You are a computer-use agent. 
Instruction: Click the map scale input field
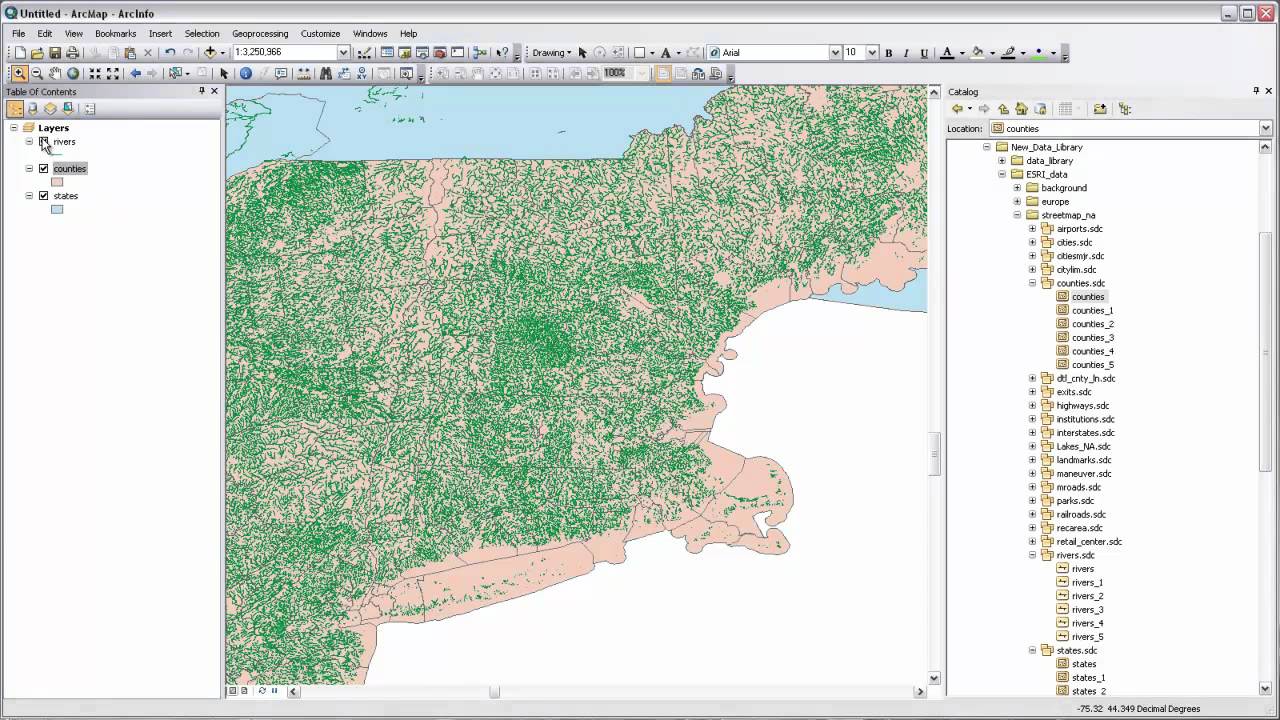click(285, 52)
